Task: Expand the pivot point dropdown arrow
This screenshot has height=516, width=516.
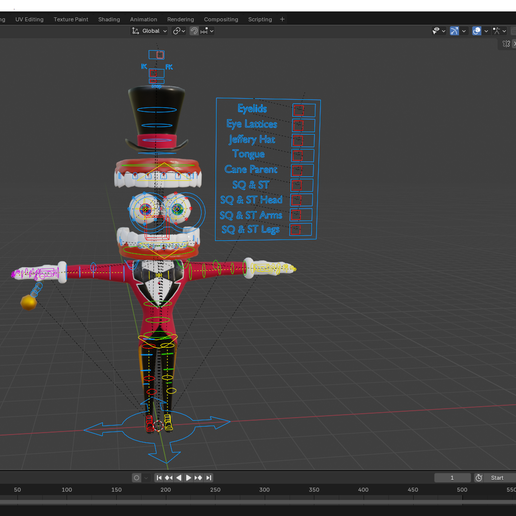Action: [183, 31]
